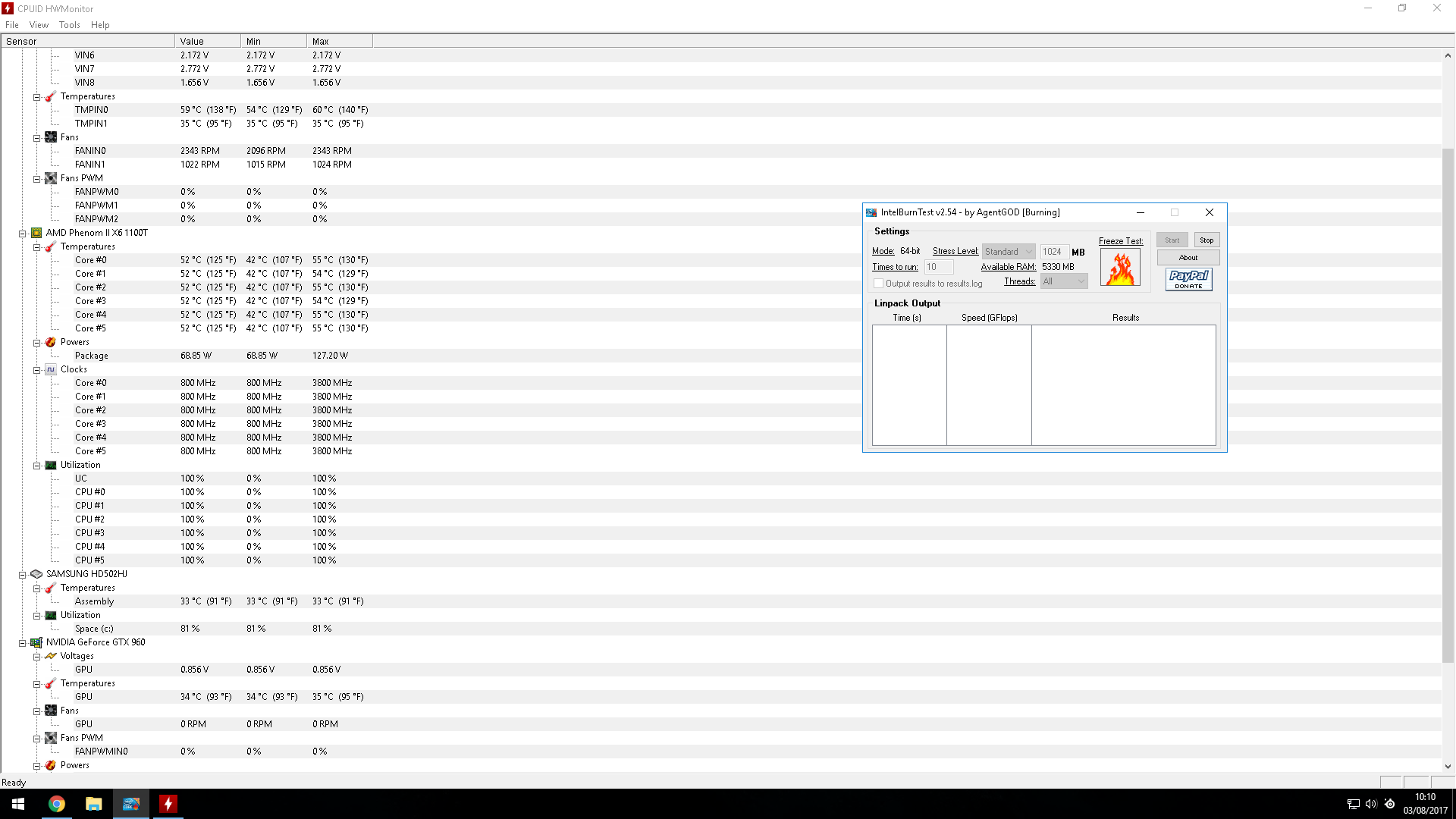Open File Explorer from the taskbar
Viewport: 1456px width, 819px height.
(93, 804)
